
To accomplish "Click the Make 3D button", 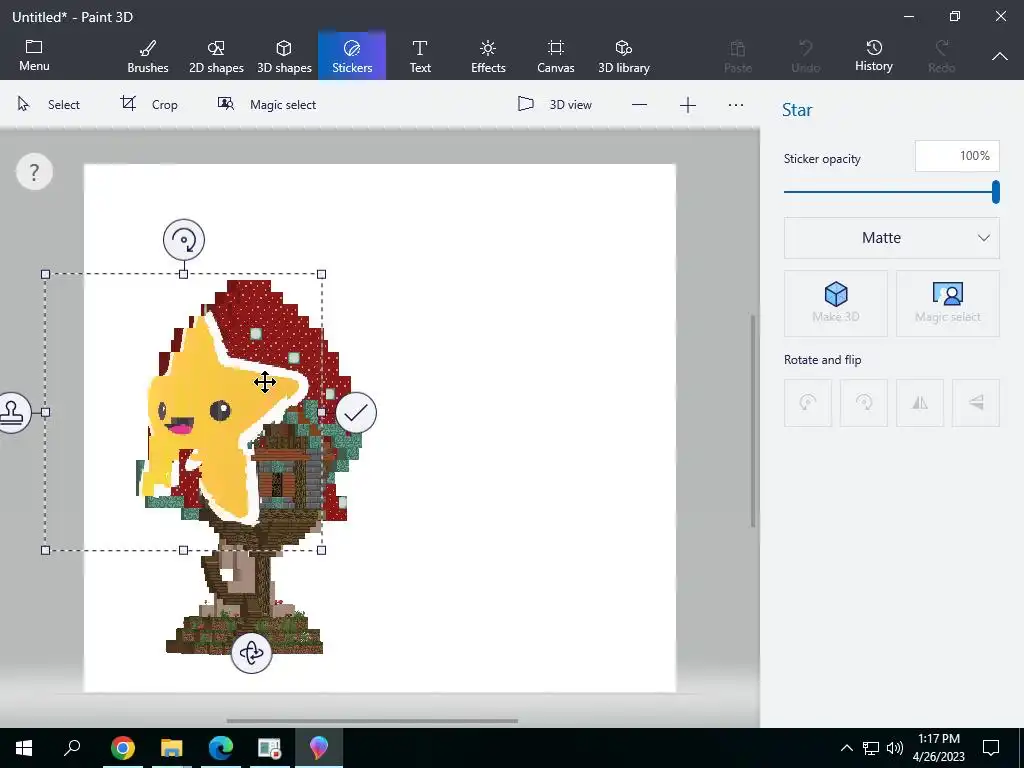I will tap(836, 304).
